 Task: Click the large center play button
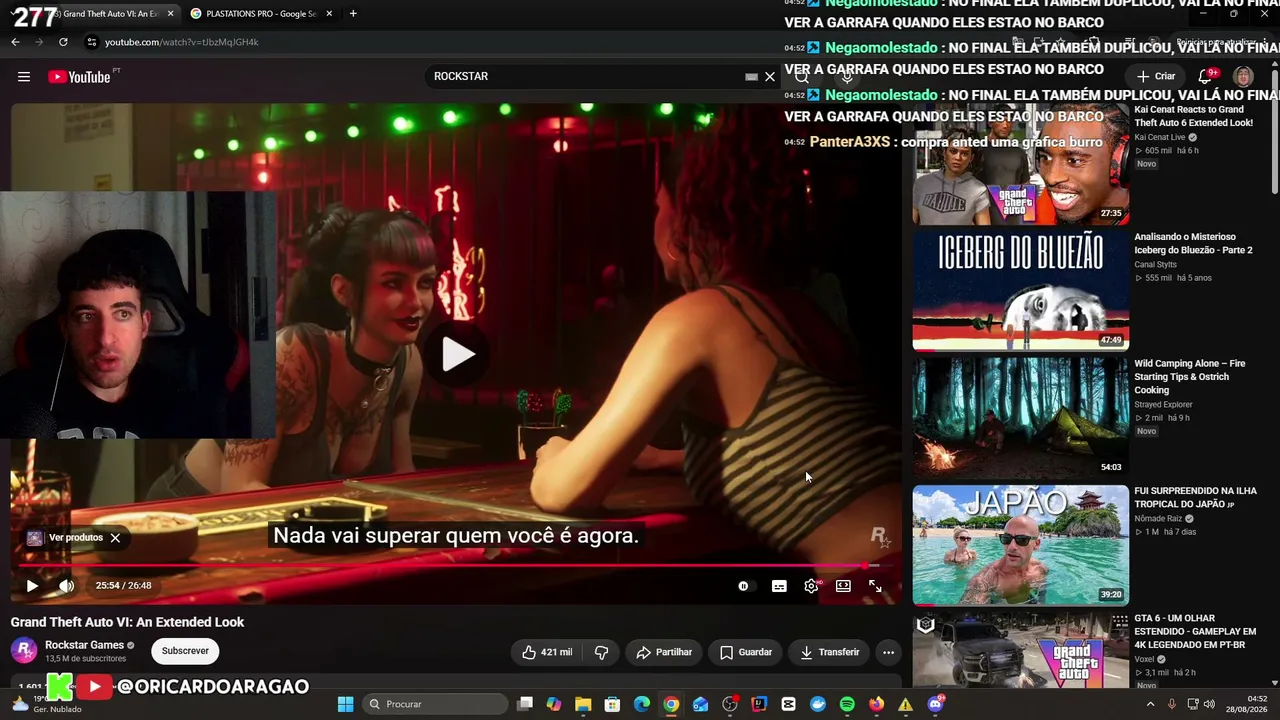point(457,354)
